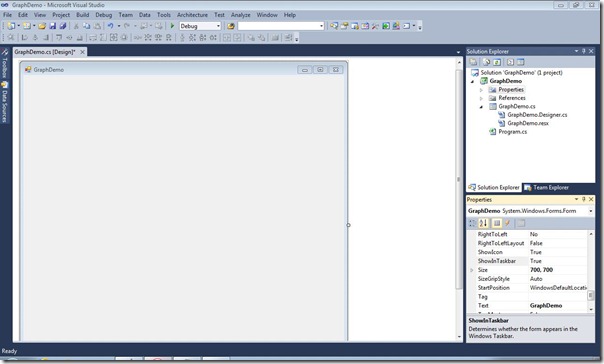Viewport: 604px width, 364px height.
Task: Open the Undo history dropdown arrow
Action: click(x=119, y=26)
